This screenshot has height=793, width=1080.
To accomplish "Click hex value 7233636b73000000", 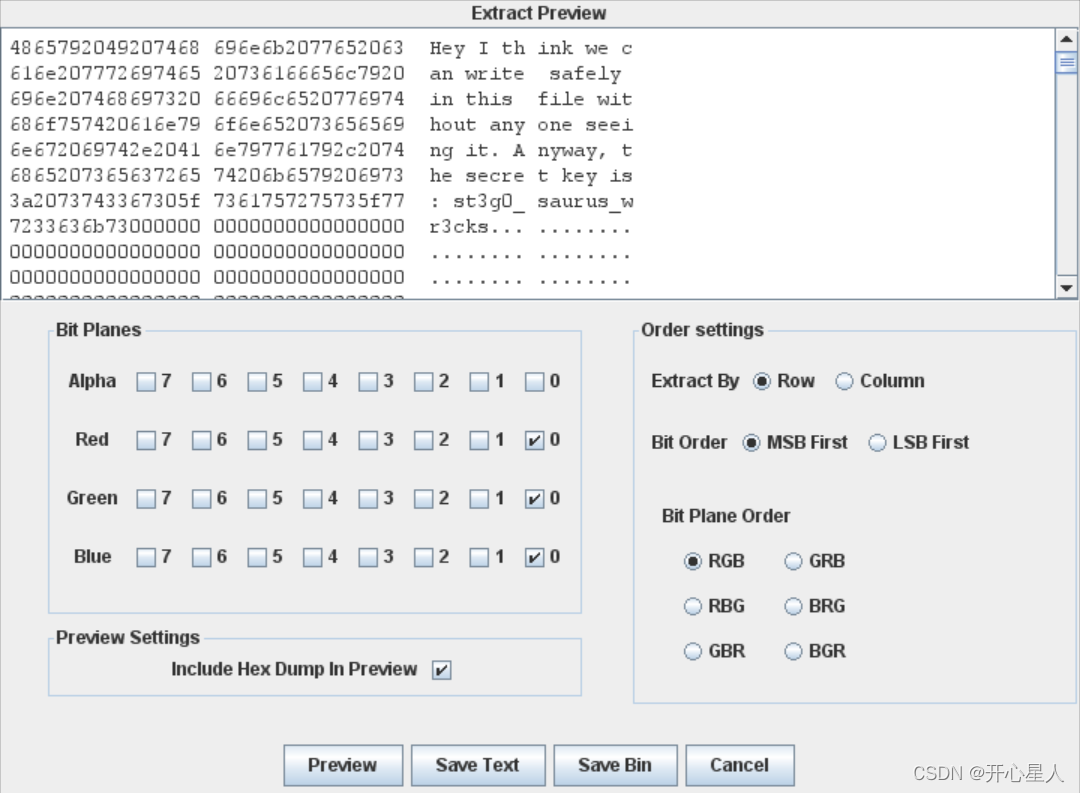I will [x=105, y=226].
